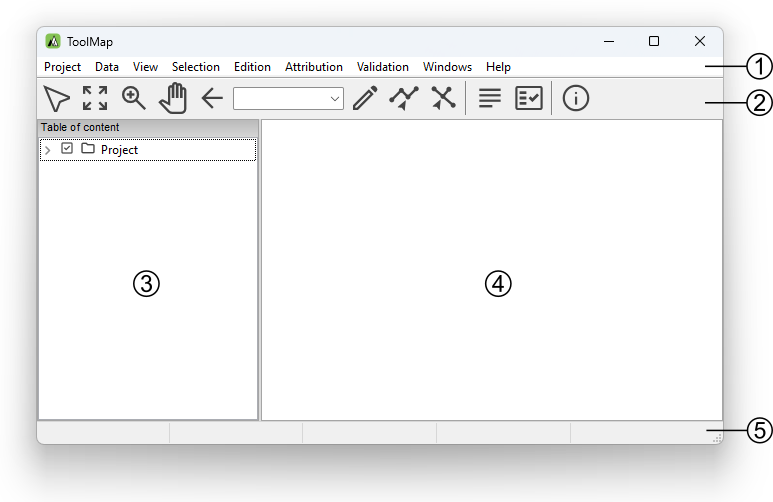Maximize the ToolMap window

pyautogui.click(x=654, y=41)
